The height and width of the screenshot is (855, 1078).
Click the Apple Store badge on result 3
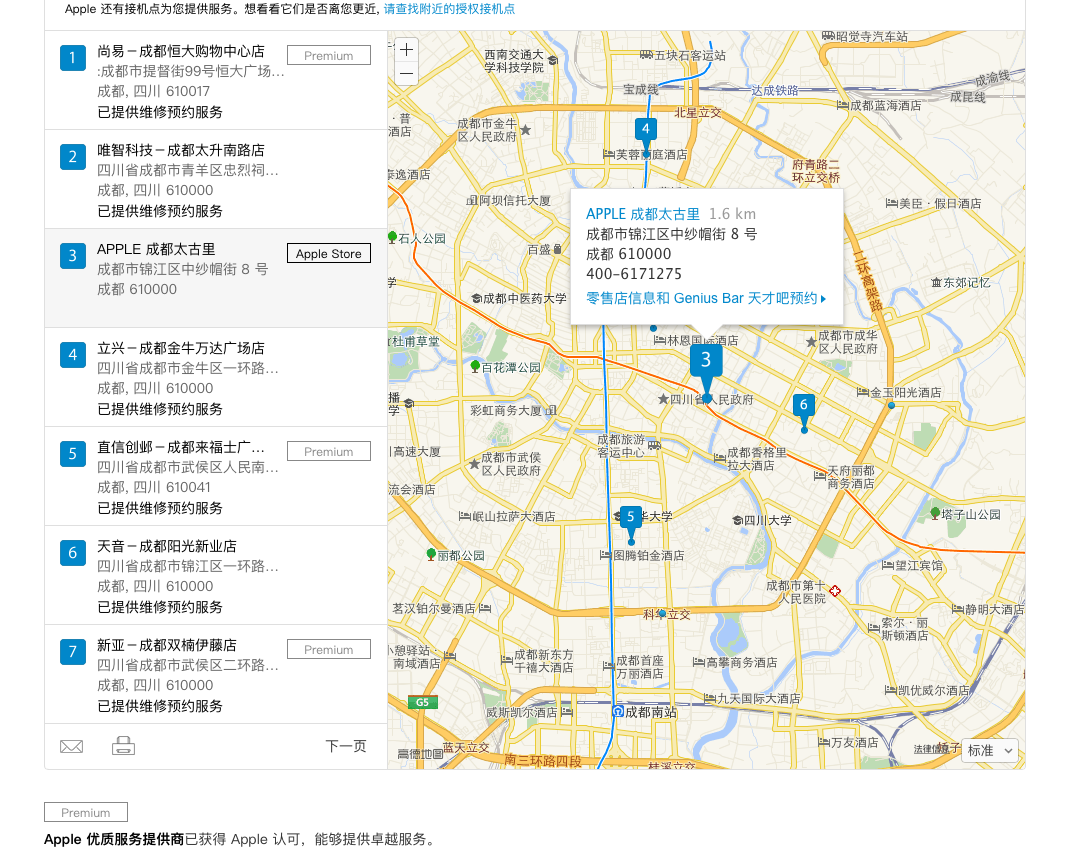328,254
